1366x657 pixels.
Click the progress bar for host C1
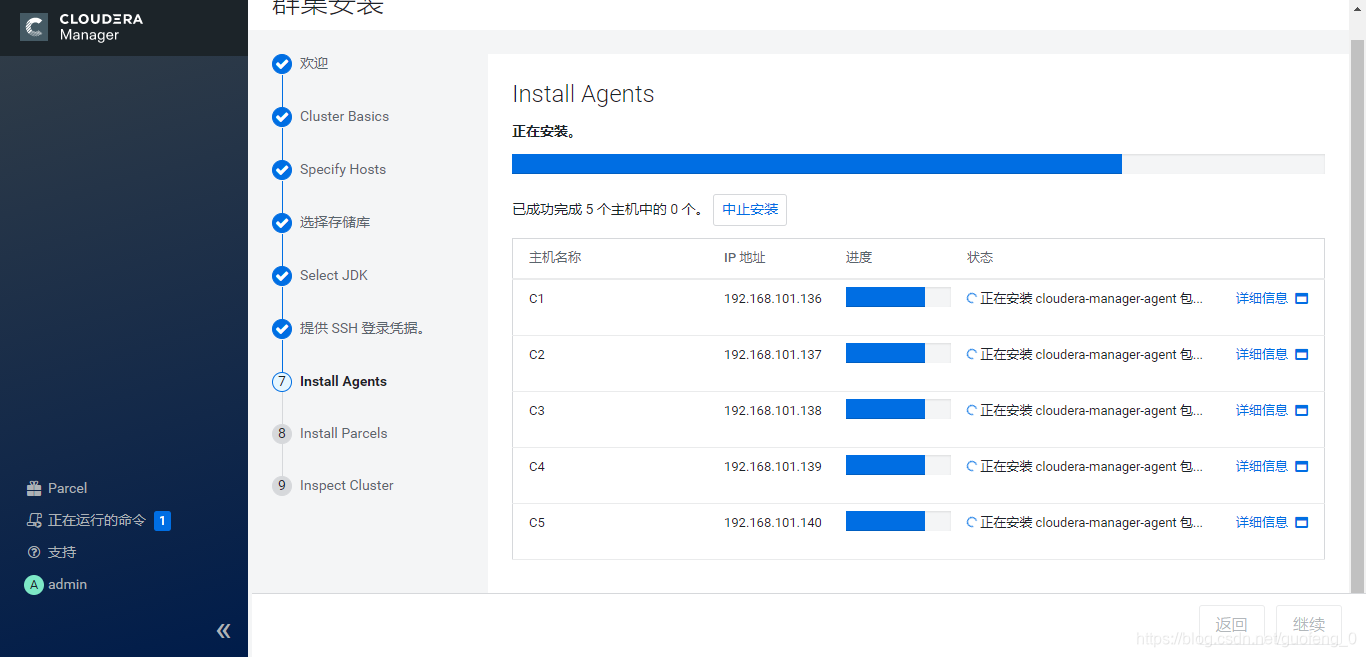pos(898,297)
